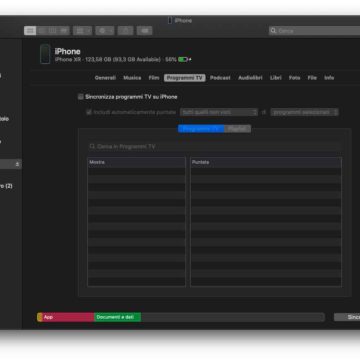Click the red App storage segment
360x360 pixels.
click(x=68, y=317)
